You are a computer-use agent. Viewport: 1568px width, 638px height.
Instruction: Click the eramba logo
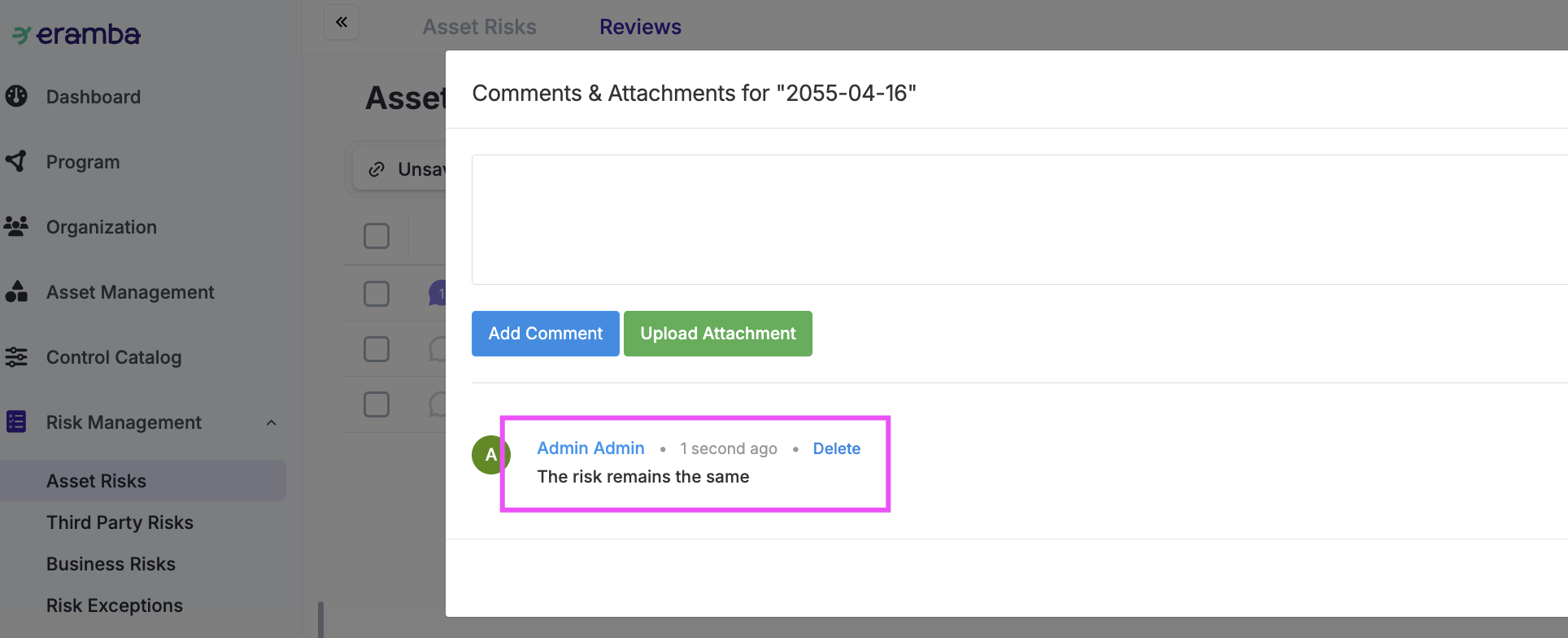(x=76, y=34)
